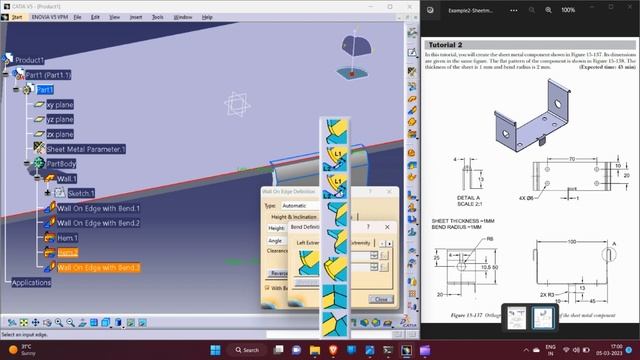
Task: Select the seventh closed corner relief icon
Action: coord(335,296)
